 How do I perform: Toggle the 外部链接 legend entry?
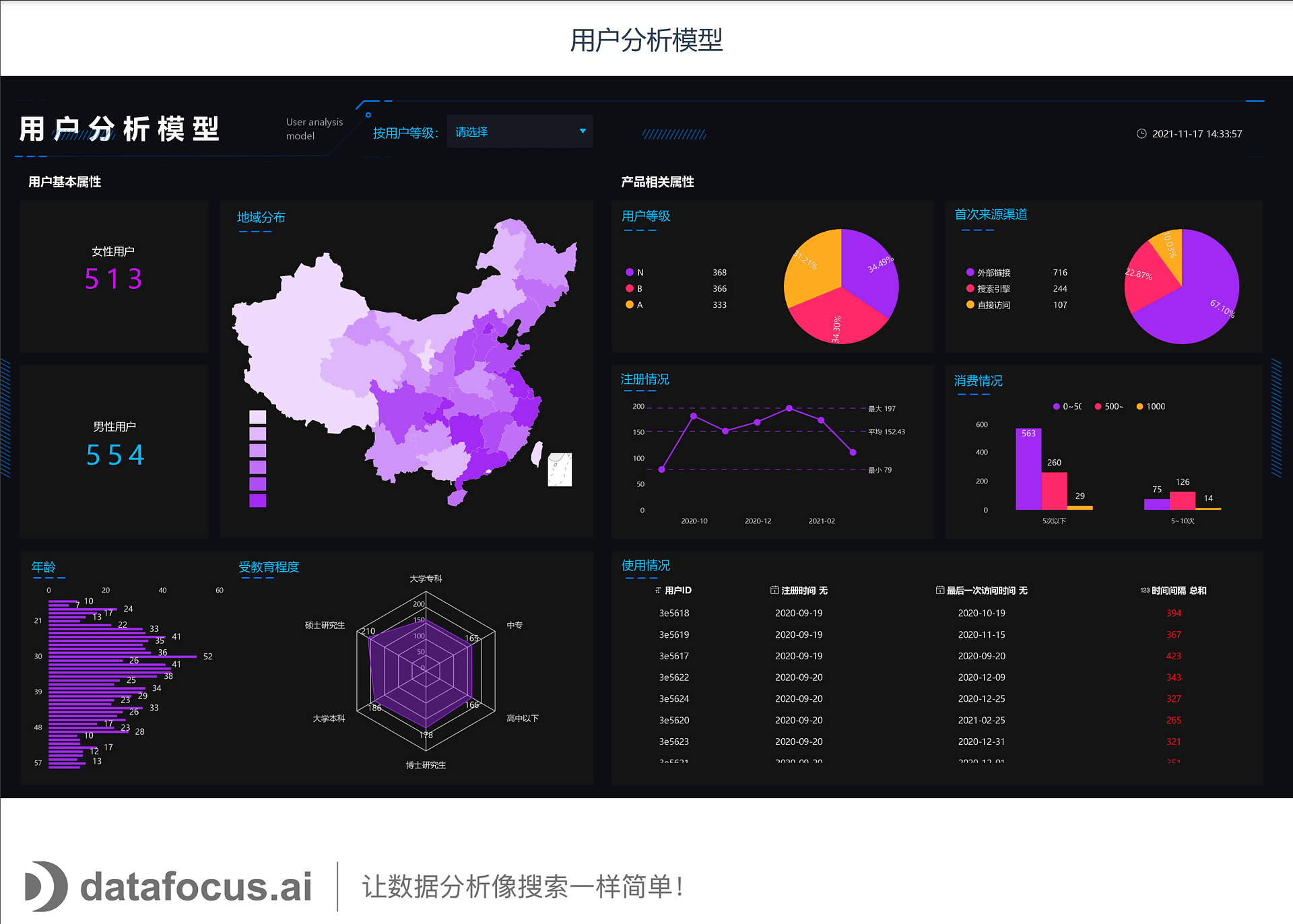coord(989,273)
